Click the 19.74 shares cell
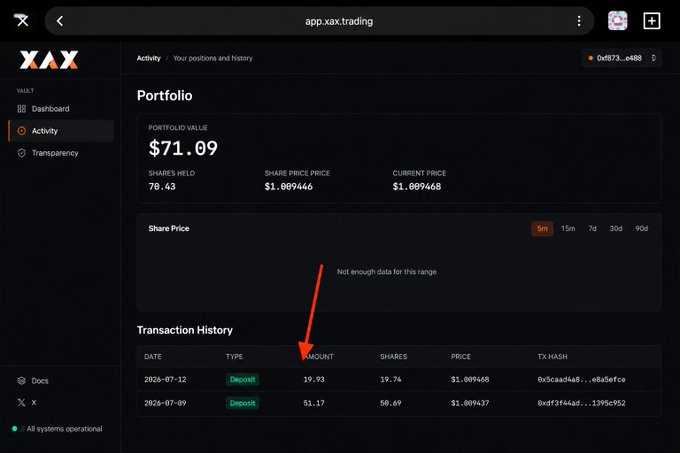This screenshot has width=680, height=453. [x=390, y=380]
